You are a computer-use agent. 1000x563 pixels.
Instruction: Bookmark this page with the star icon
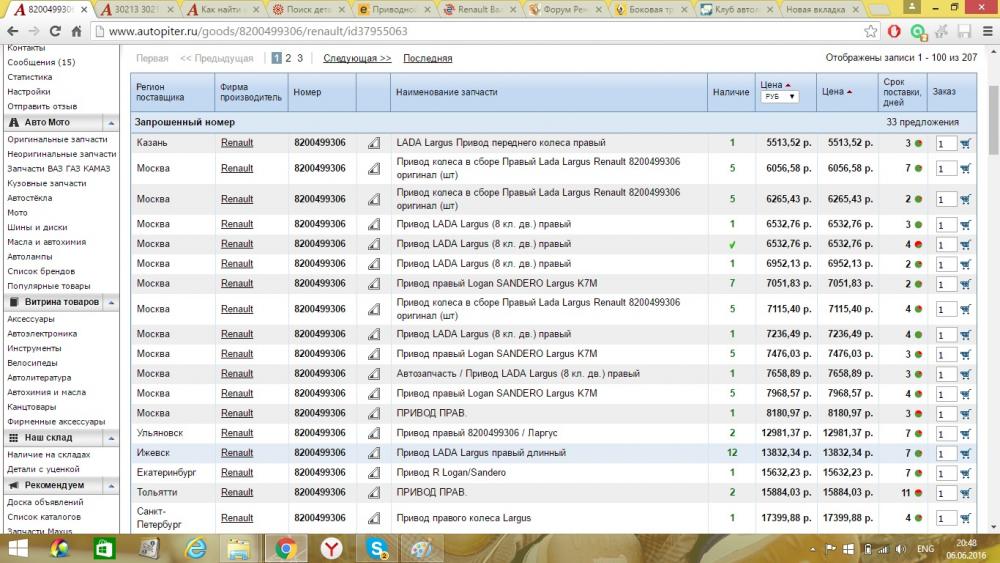[870, 31]
